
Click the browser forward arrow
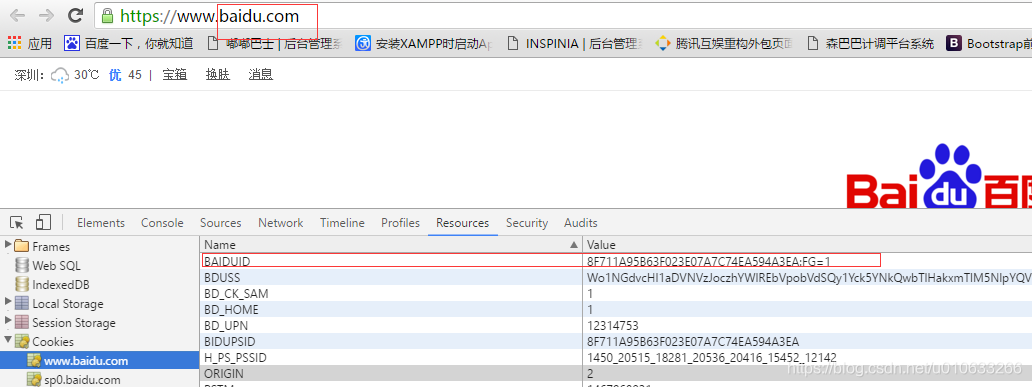[46, 15]
